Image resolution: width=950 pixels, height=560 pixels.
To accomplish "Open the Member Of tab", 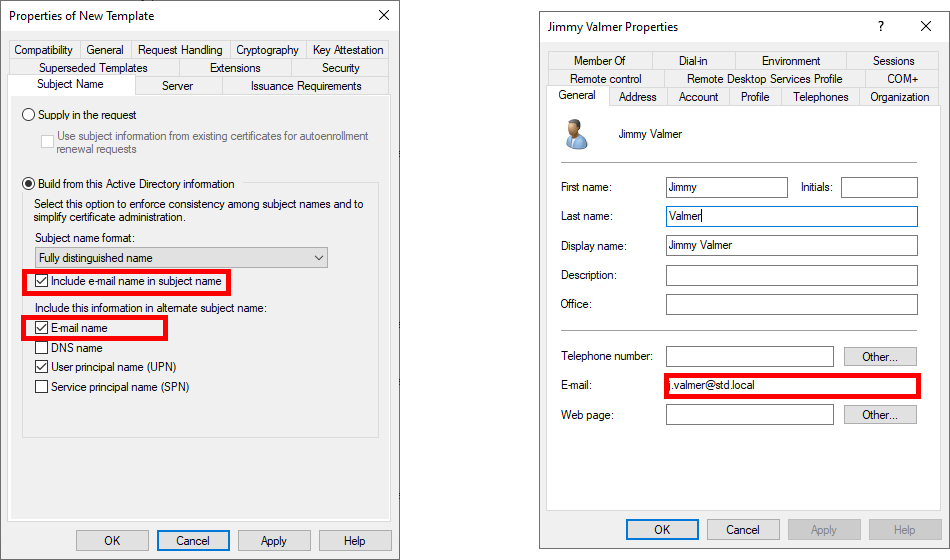I will tap(600, 61).
